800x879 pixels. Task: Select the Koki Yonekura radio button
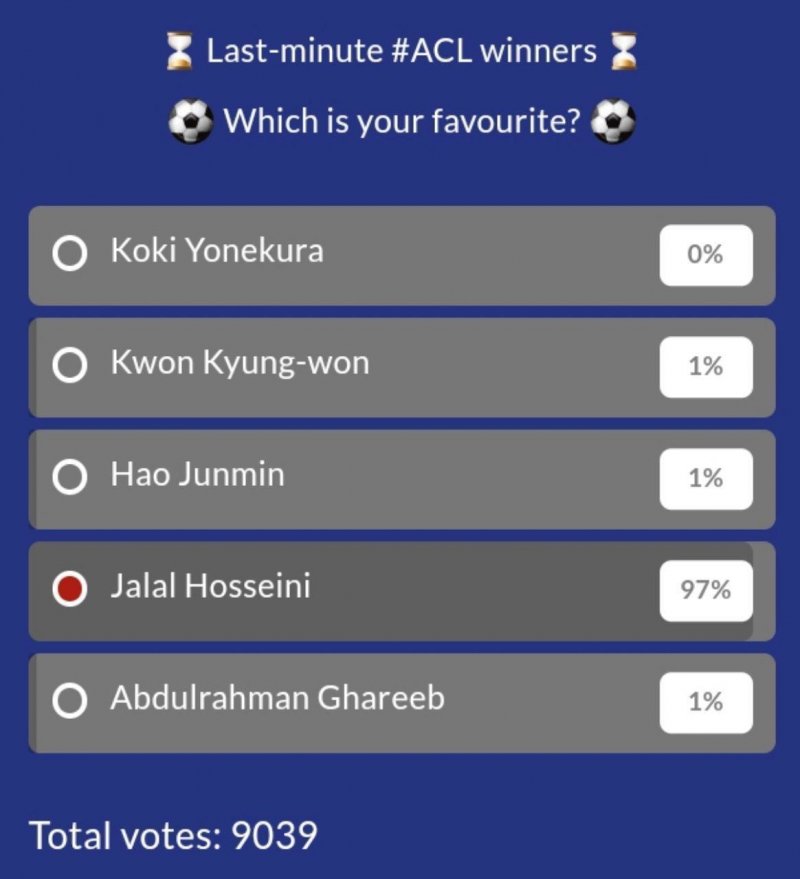pyautogui.click(x=69, y=255)
